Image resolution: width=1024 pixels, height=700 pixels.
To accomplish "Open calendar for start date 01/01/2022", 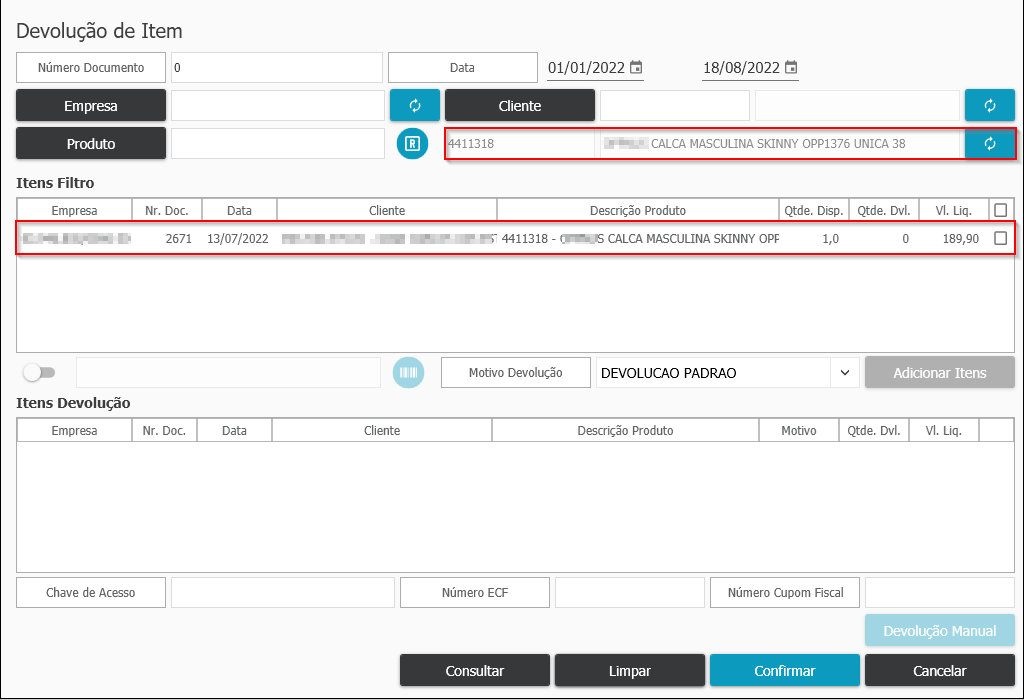I will click(636, 67).
